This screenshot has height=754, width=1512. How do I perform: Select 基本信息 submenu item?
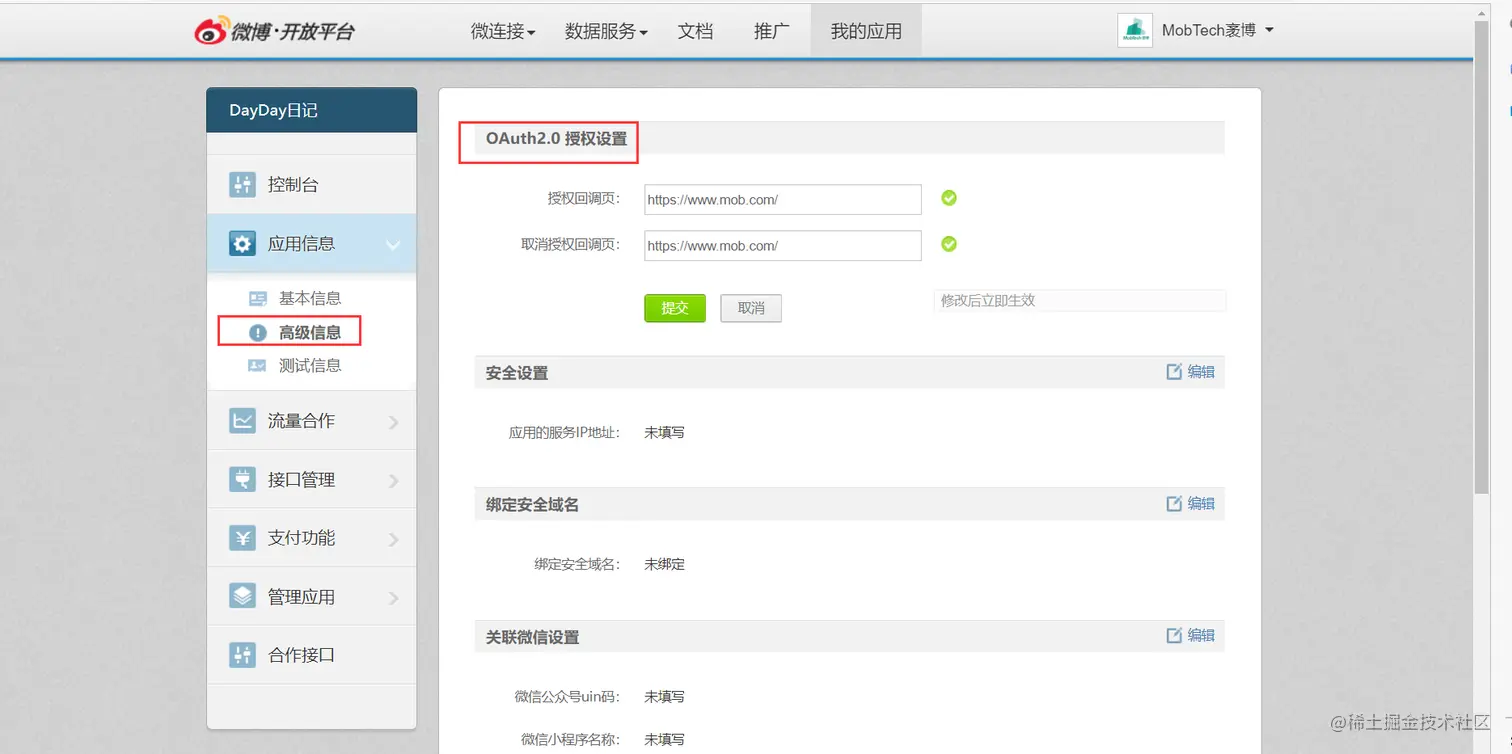tap(310, 298)
